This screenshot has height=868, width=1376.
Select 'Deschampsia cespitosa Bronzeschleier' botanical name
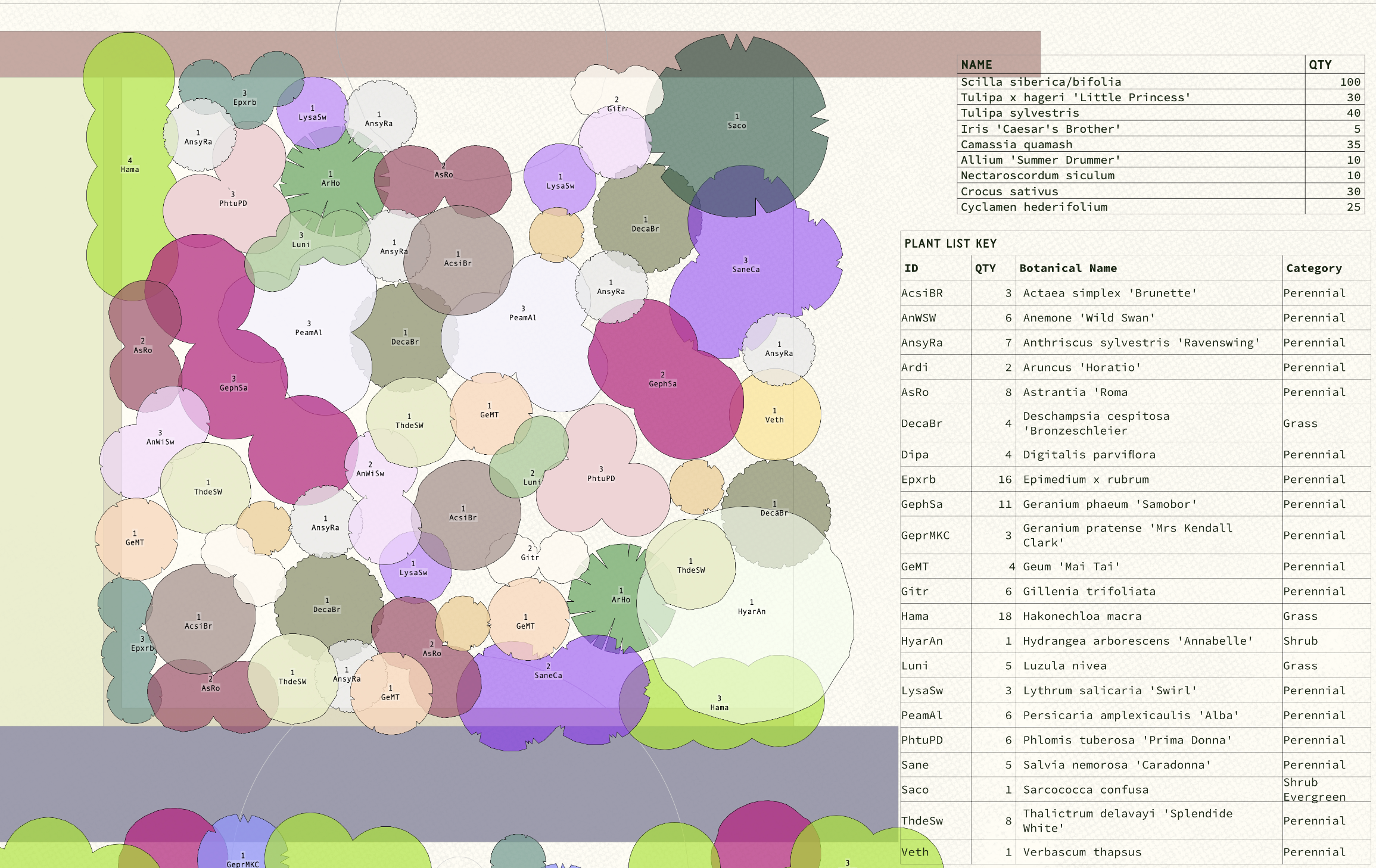click(1096, 423)
